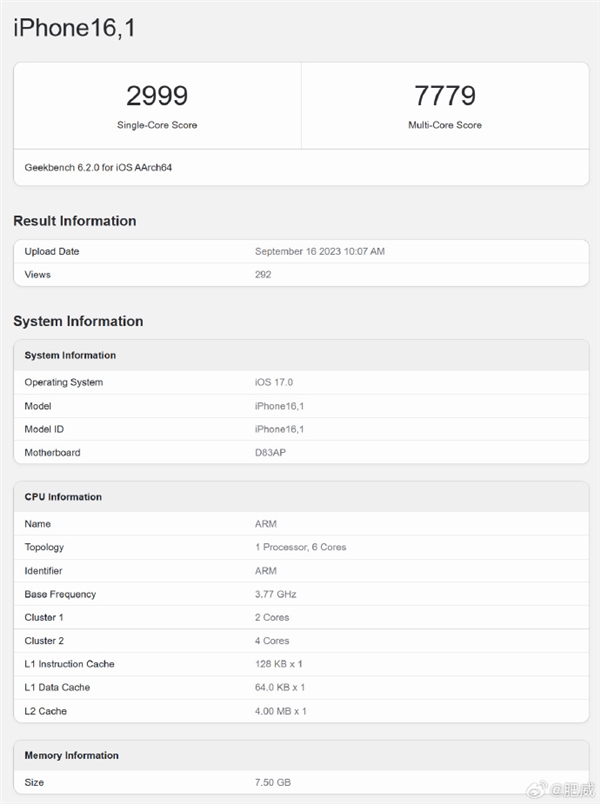
Task: Click the iOS 17.0 operating system value
Action: 274,382
